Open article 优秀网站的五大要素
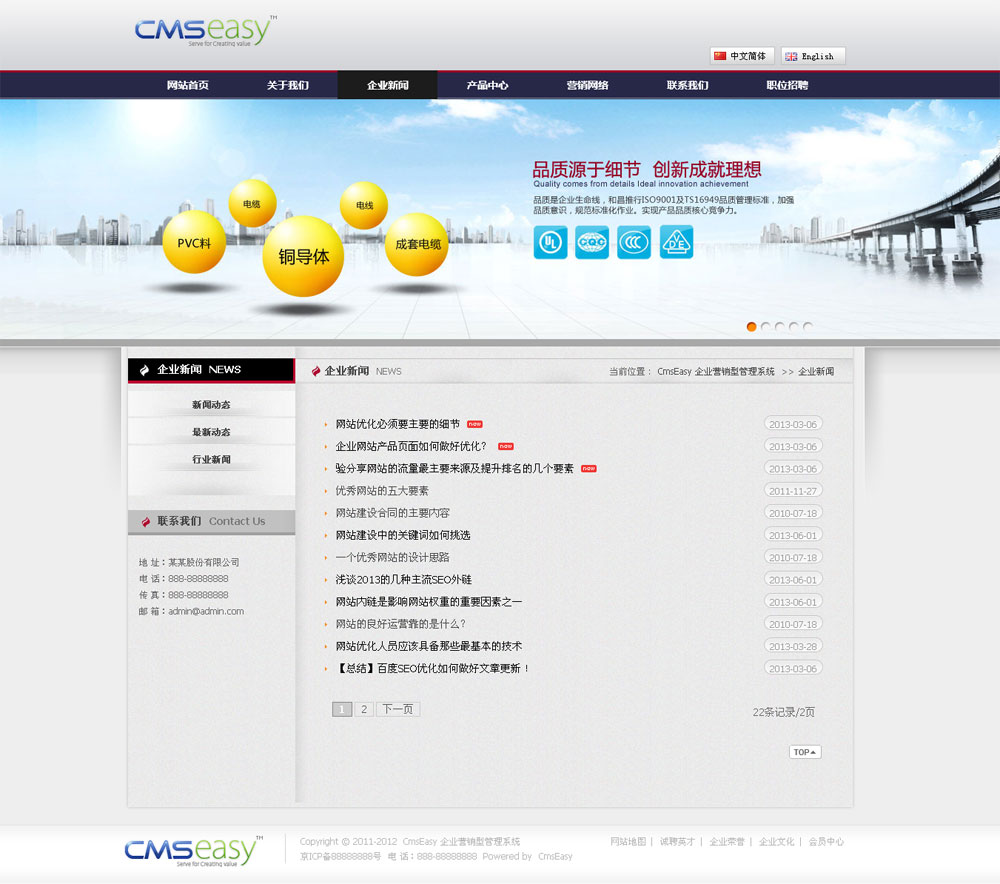Screen dimensions: 1000x884 tap(382, 491)
